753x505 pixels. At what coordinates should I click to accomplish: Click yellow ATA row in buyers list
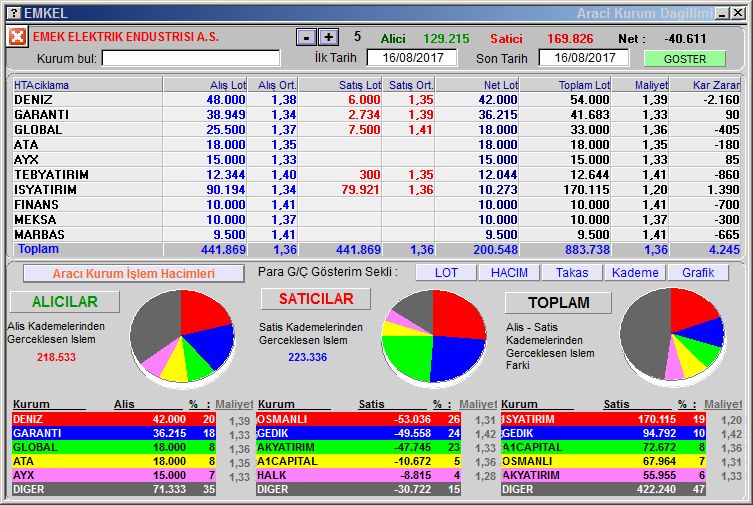click(114, 461)
